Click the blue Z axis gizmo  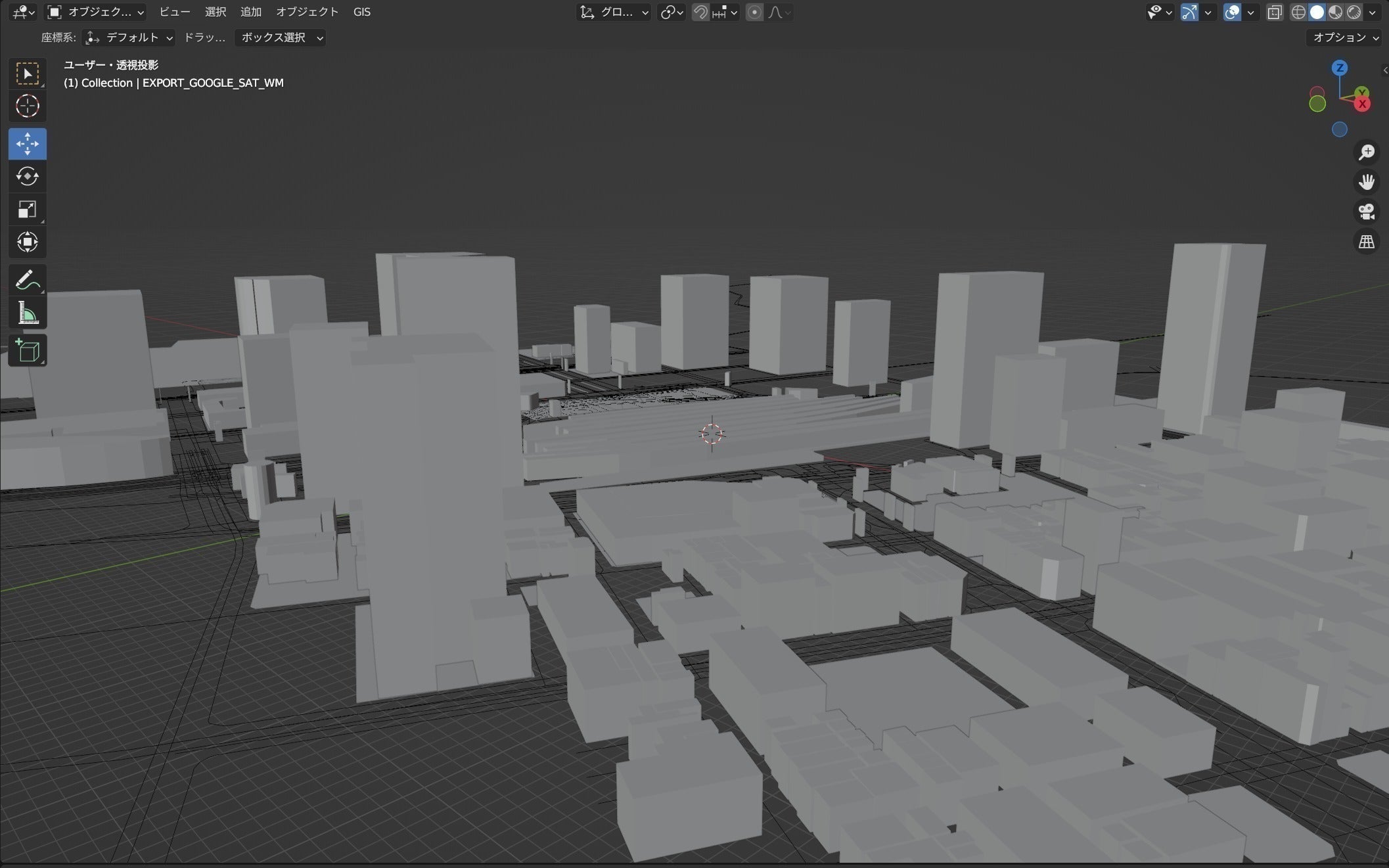click(1340, 68)
